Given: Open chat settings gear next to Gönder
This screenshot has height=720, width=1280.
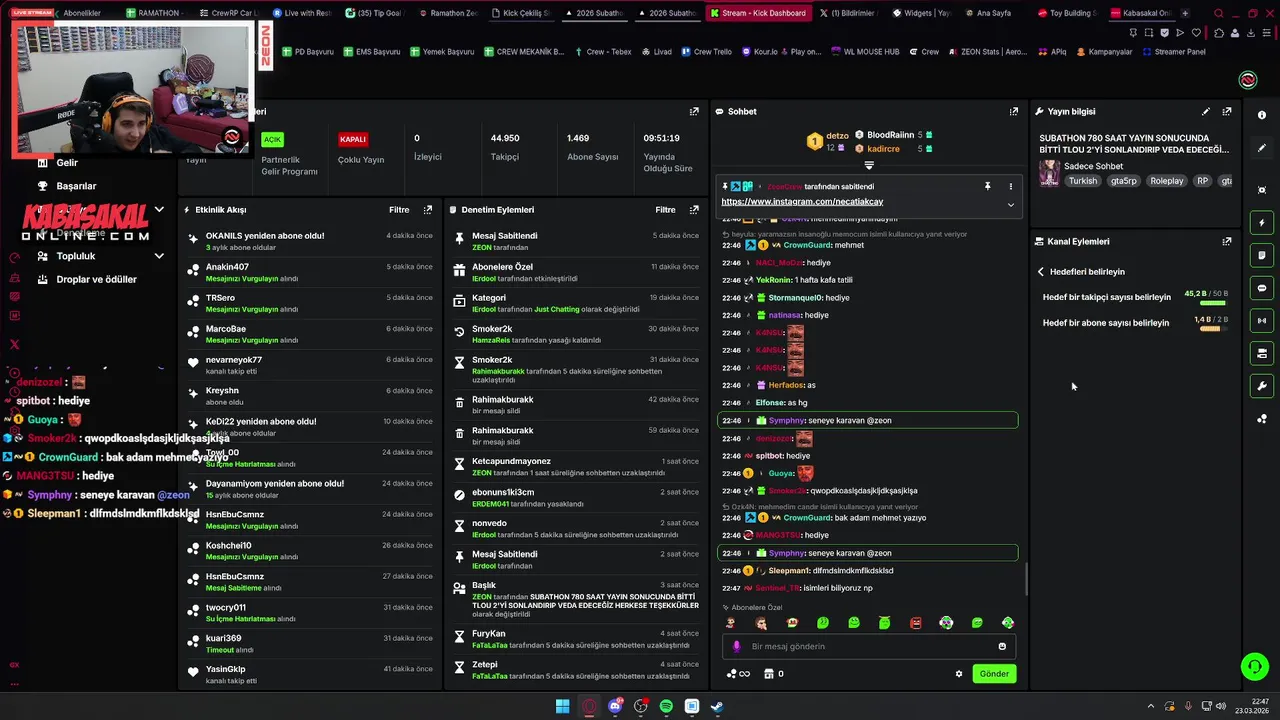Looking at the screenshot, I should pyautogui.click(x=959, y=674).
